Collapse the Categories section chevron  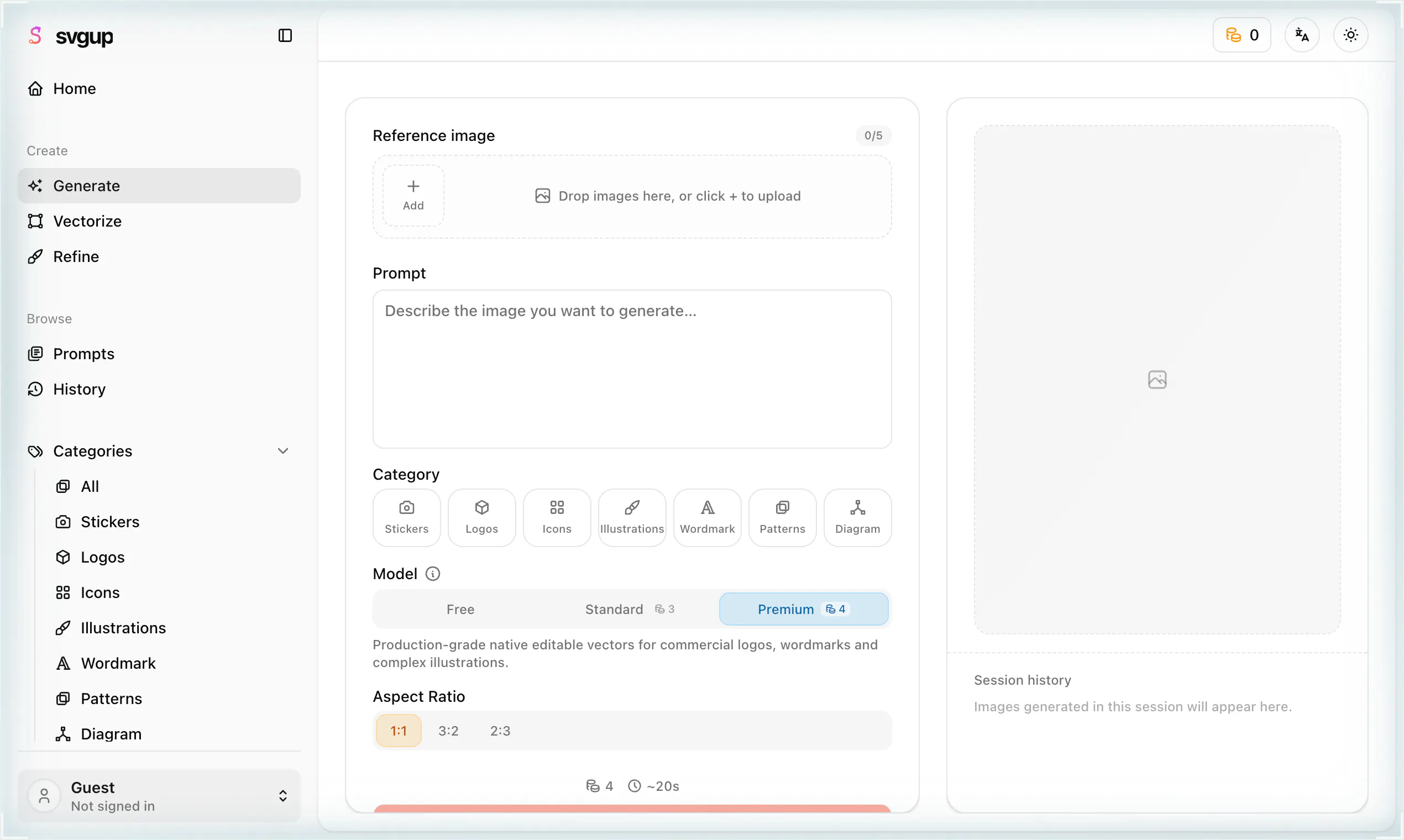point(283,451)
